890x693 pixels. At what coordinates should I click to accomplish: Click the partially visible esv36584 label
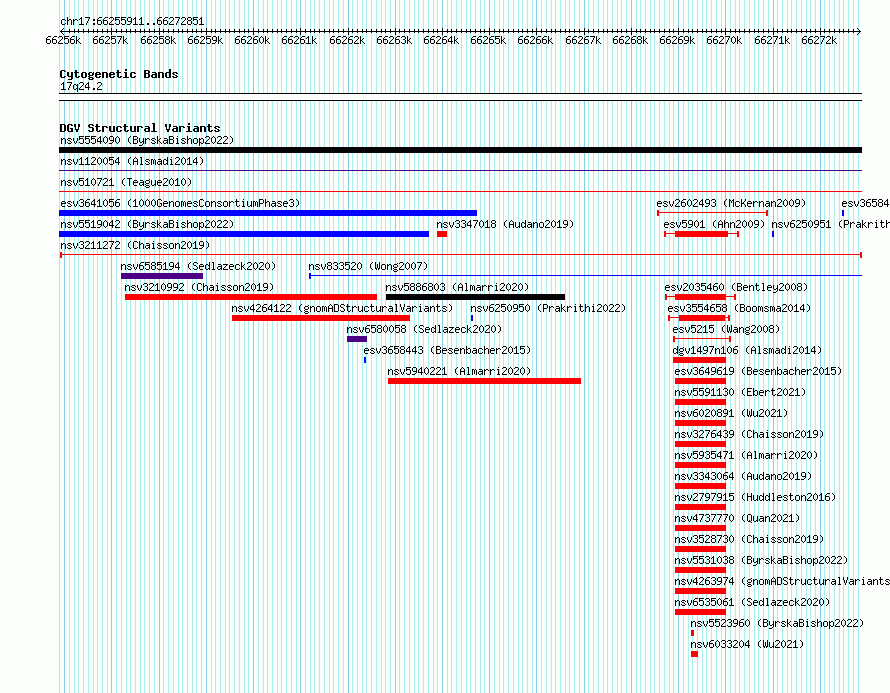coord(866,203)
